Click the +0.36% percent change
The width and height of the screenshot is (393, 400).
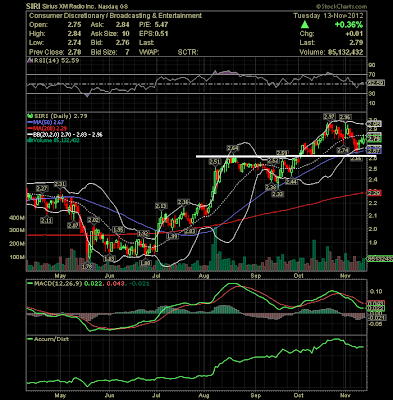(349, 25)
